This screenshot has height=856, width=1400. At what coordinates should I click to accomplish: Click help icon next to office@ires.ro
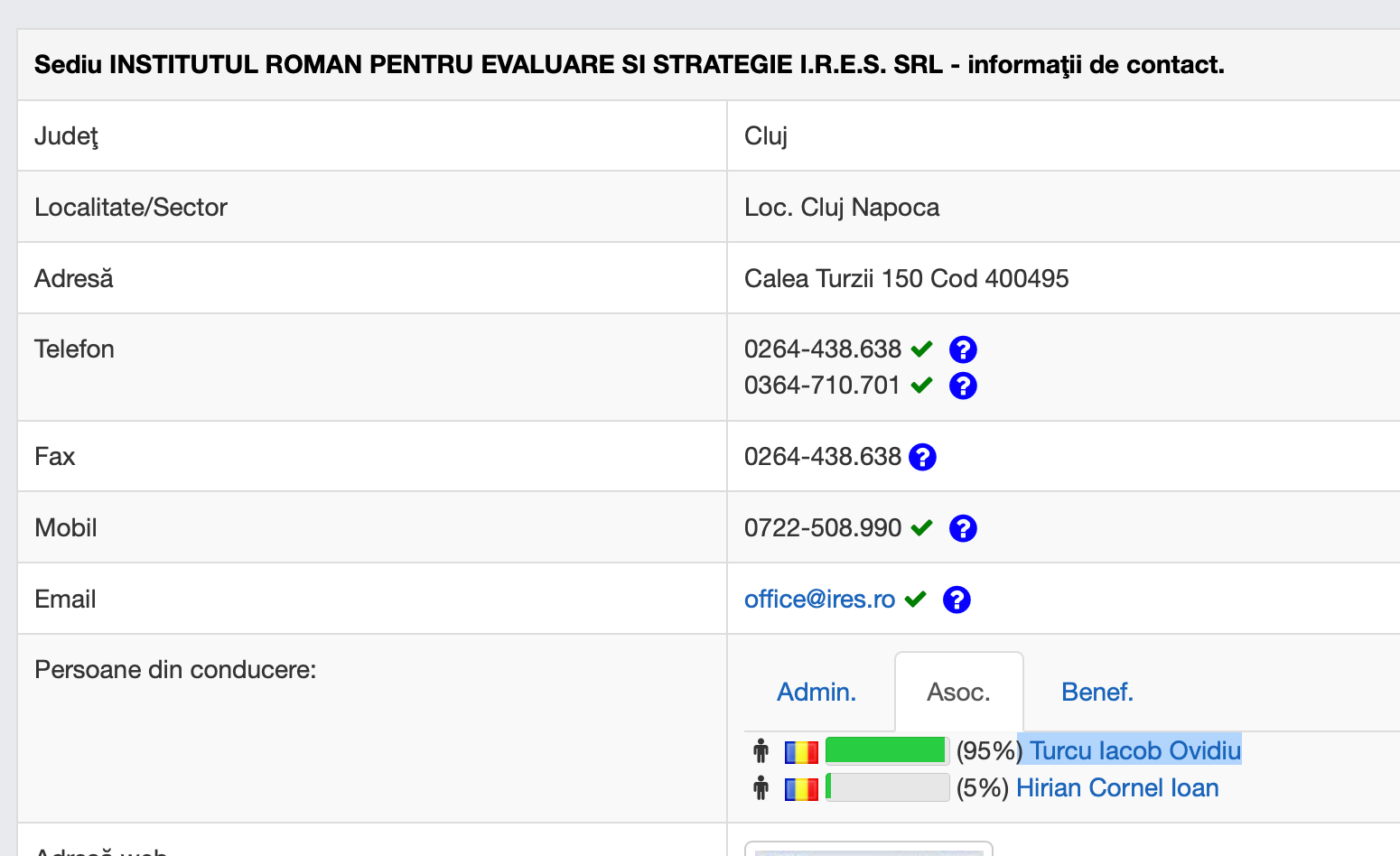pos(957,600)
